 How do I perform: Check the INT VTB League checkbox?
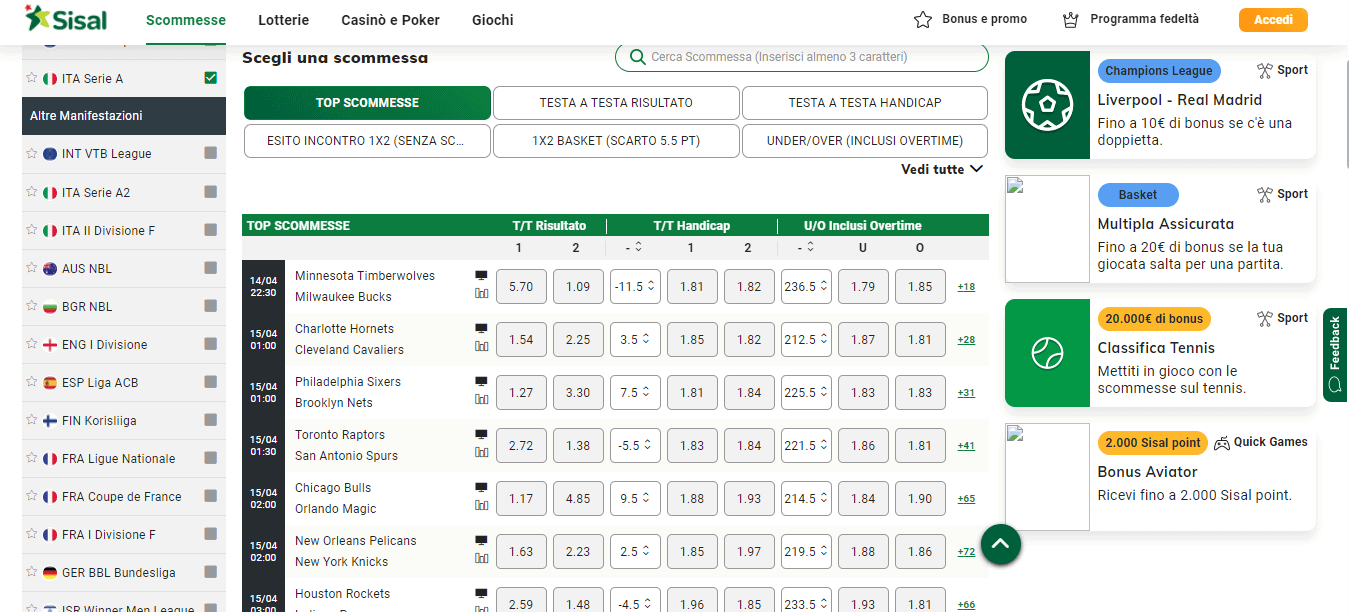[x=210, y=154]
